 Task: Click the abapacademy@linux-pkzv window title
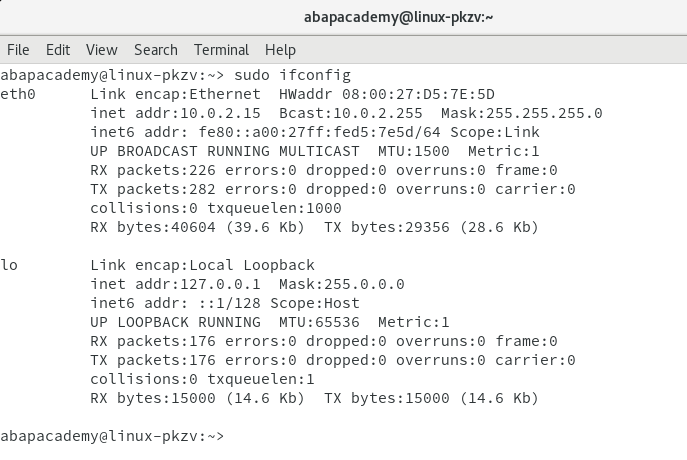(398, 17)
